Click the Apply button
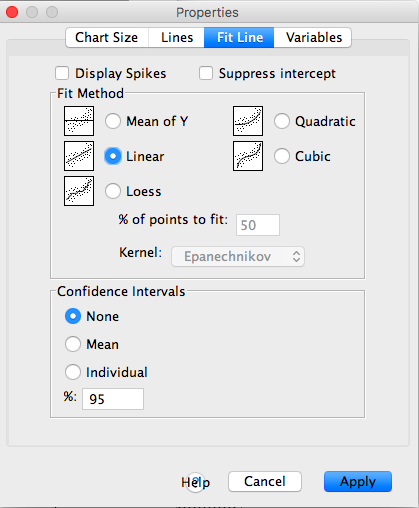Image resolution: width=419 pixels, height=508 pixels. tap(358, 482)
